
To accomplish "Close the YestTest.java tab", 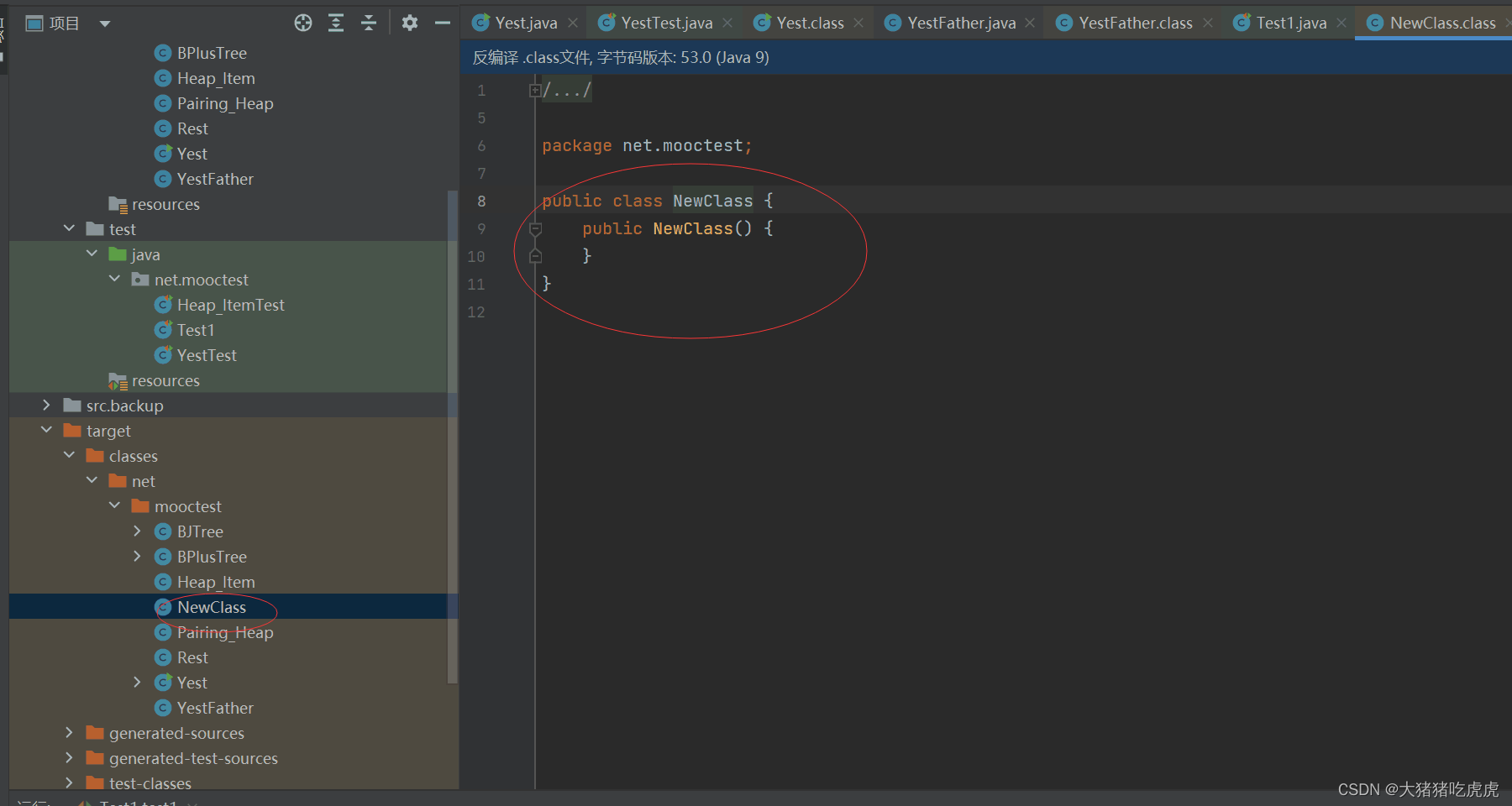I will click(x=727, y=23).
